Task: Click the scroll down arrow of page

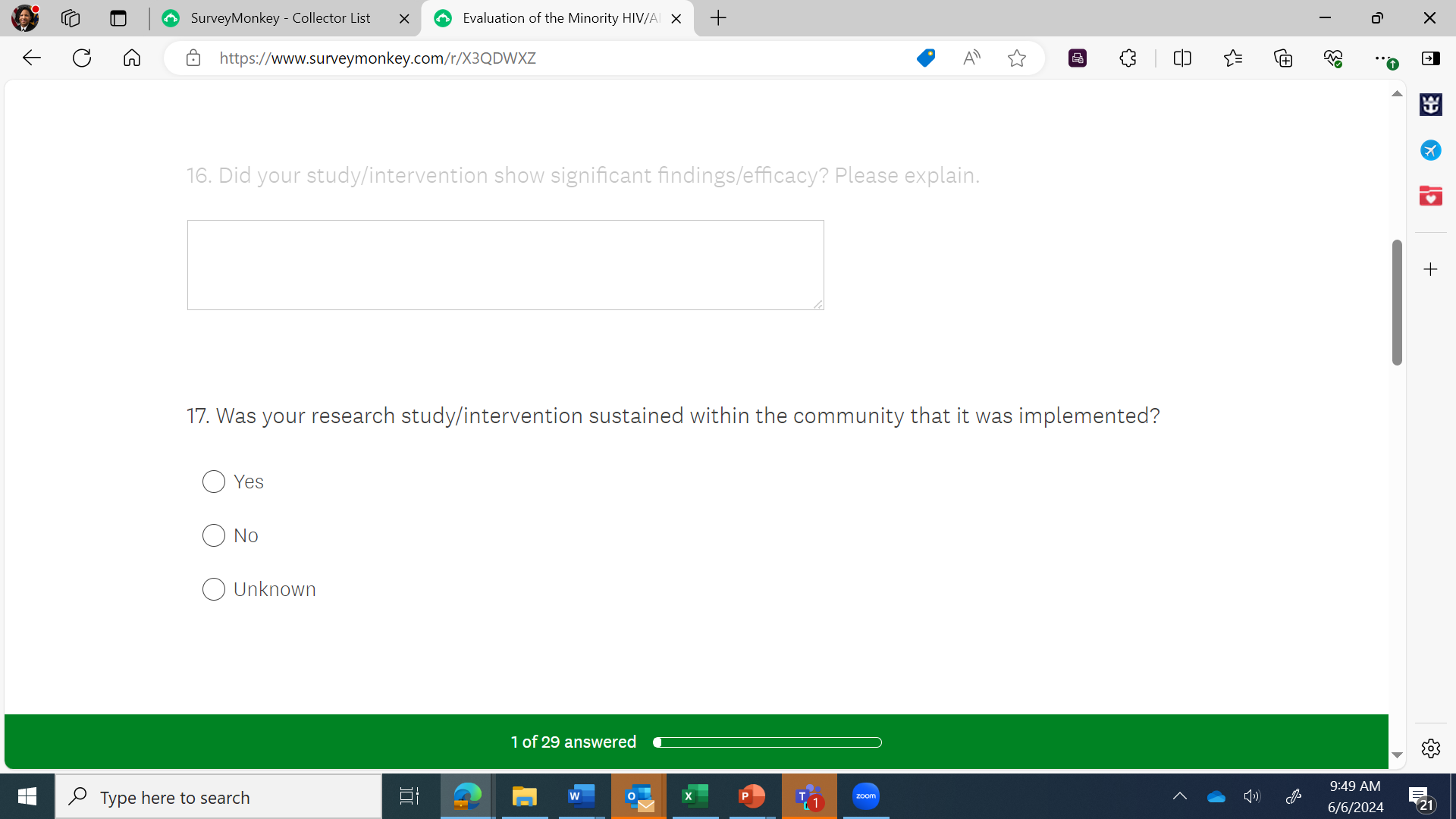Action: click(x=1397, y=755)
